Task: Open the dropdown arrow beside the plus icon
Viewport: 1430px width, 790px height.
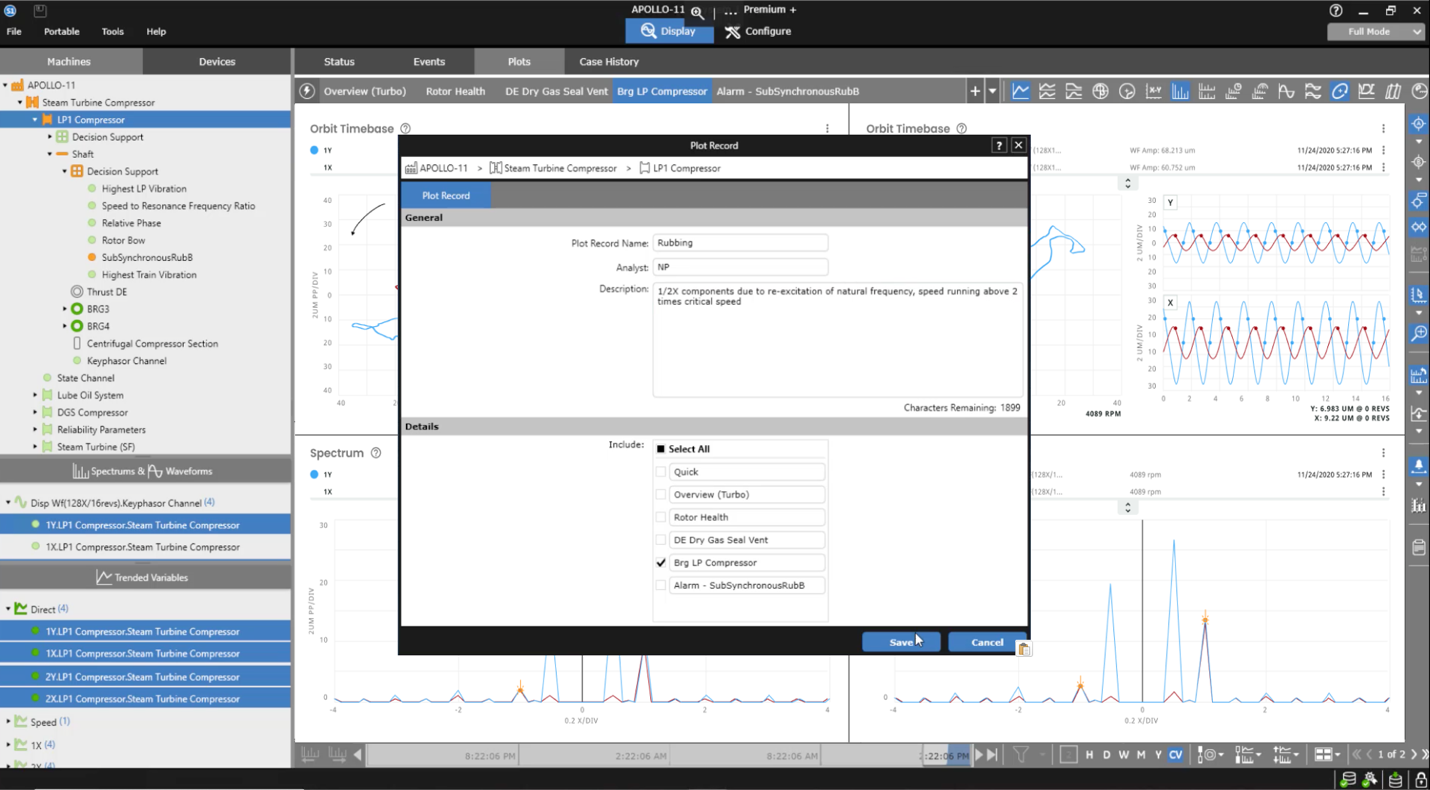Action: pyautogui.click(x=992, y=91)
